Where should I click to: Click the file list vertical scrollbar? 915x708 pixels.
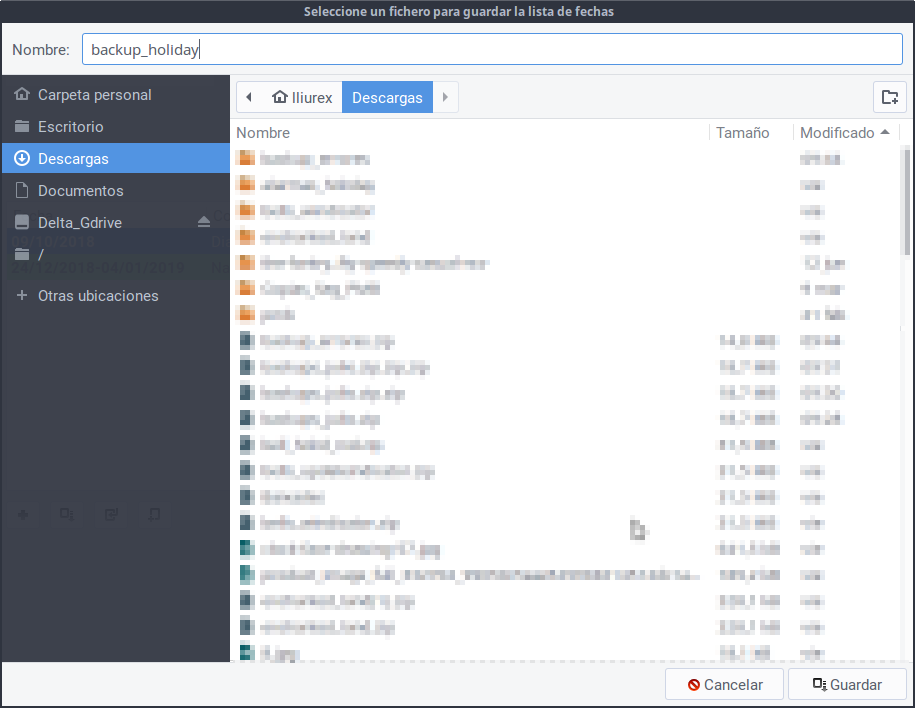[906, 200]
